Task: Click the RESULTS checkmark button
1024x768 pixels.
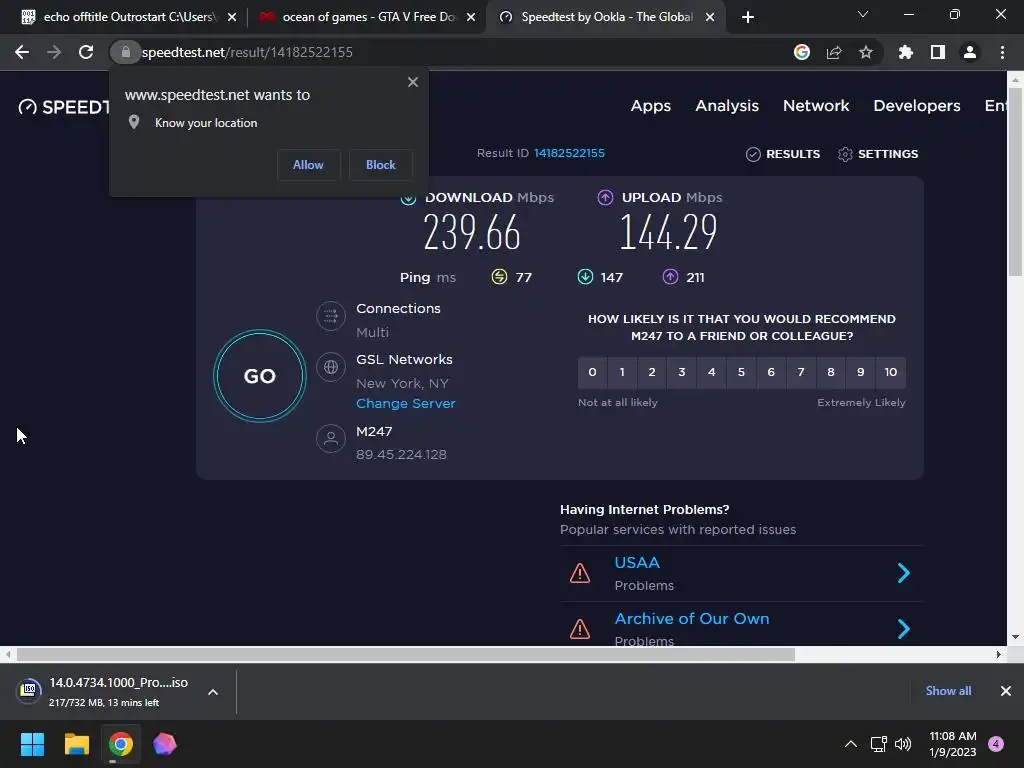Action: [x=783, y=154]
